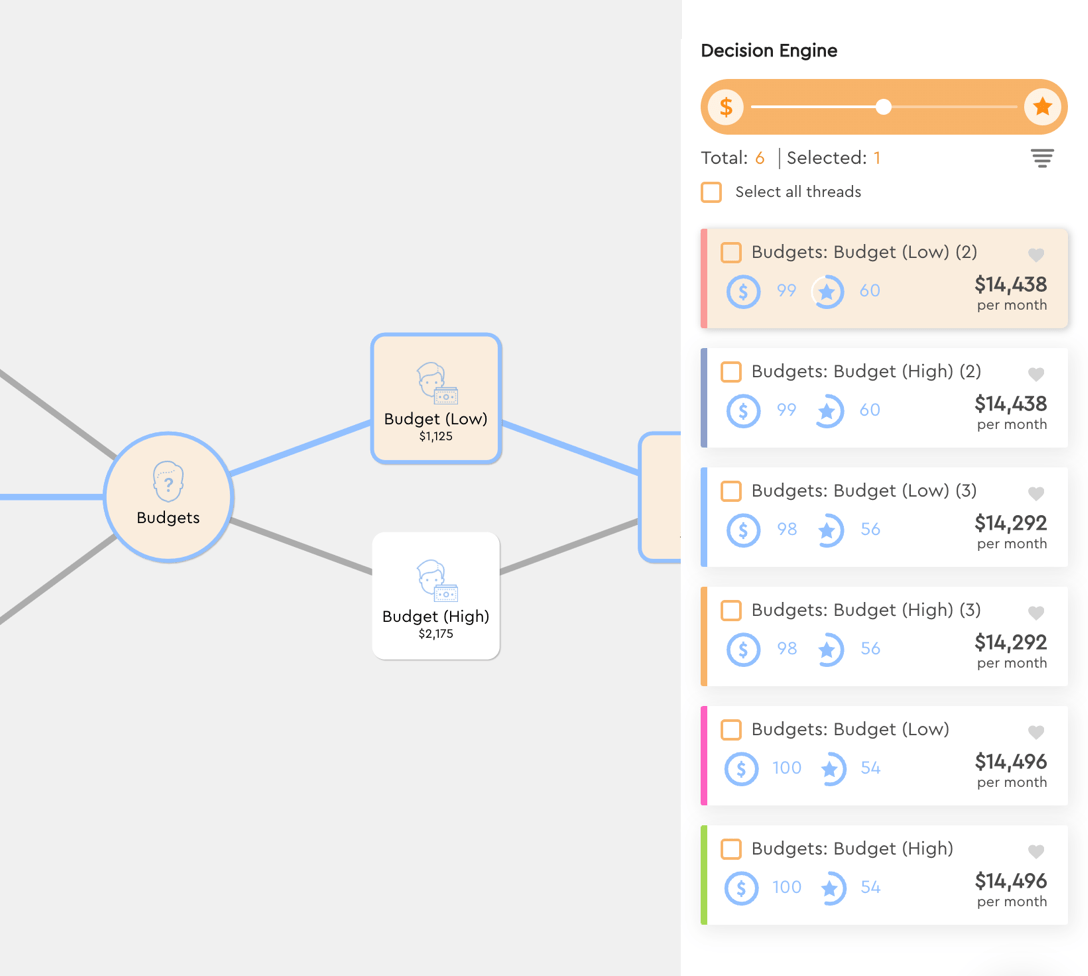The height and width of the screenshot is (976, 1088).
Task: Click the dollar icon on slider left end
Action: [x=726, y=107]
